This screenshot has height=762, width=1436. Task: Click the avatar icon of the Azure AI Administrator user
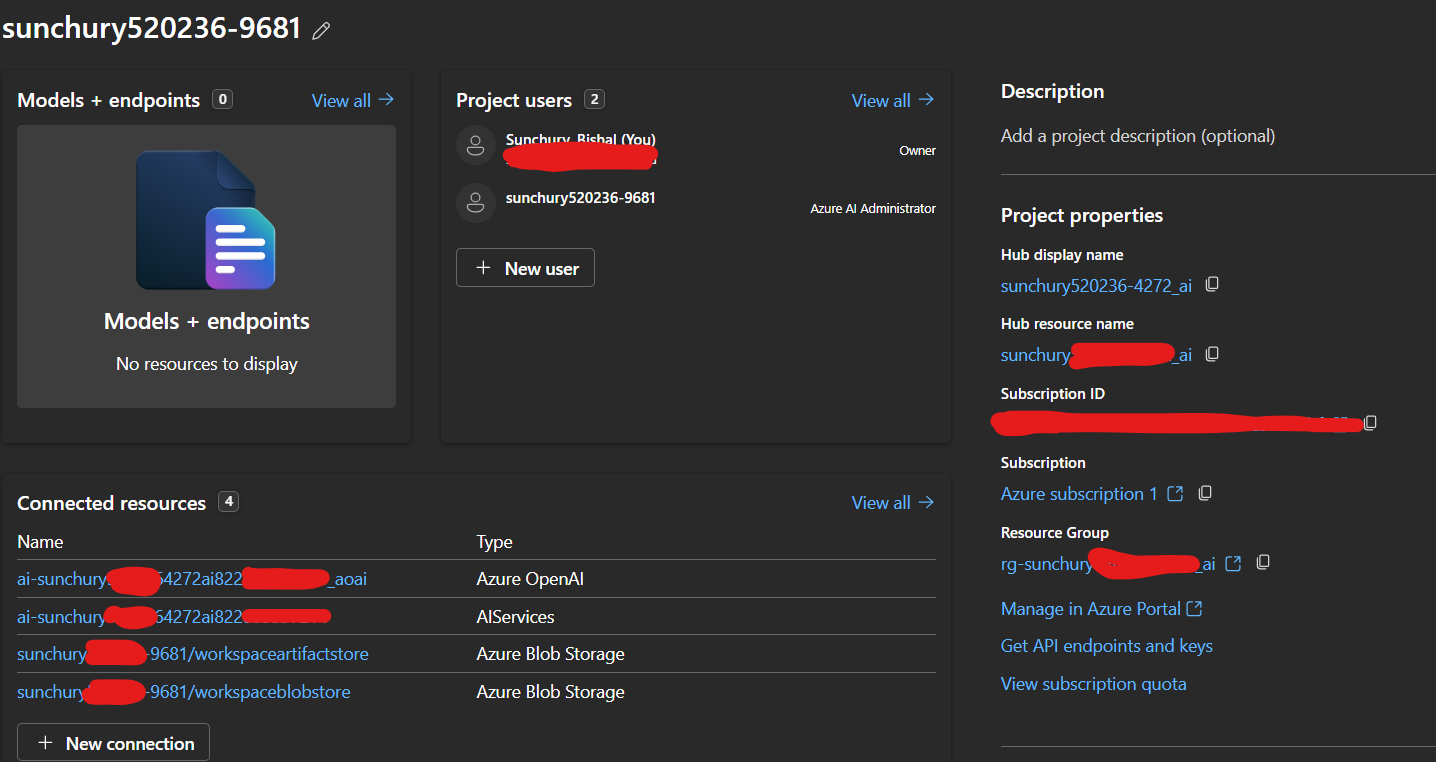(476, 203)
